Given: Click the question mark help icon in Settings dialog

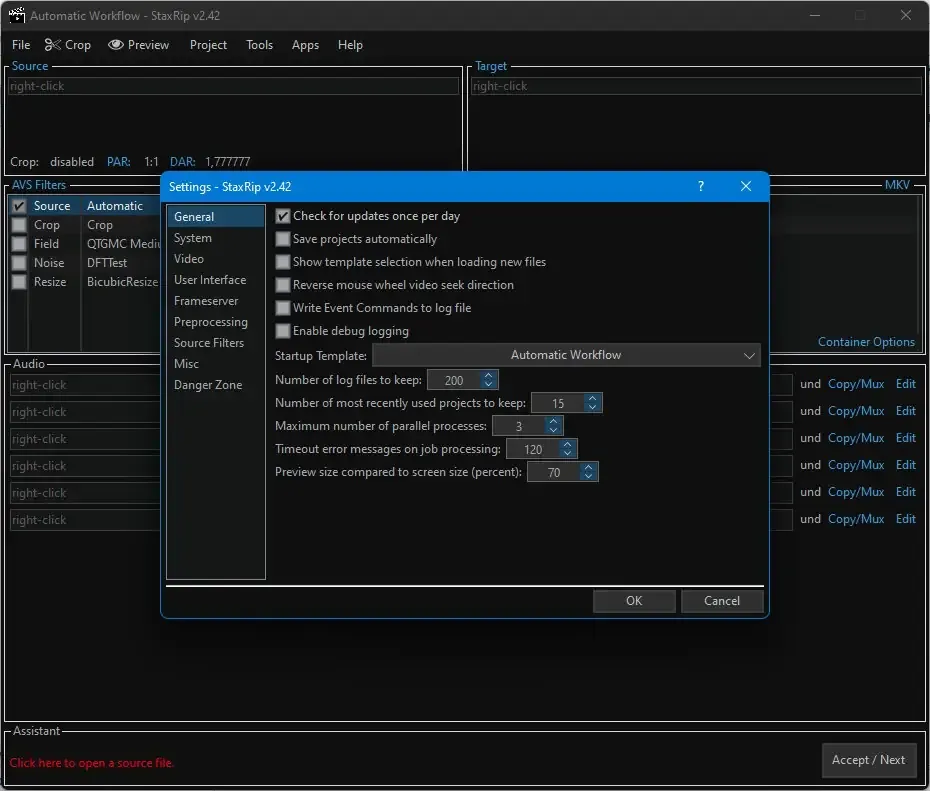Looking at the screenshot, I should [701, 187].
